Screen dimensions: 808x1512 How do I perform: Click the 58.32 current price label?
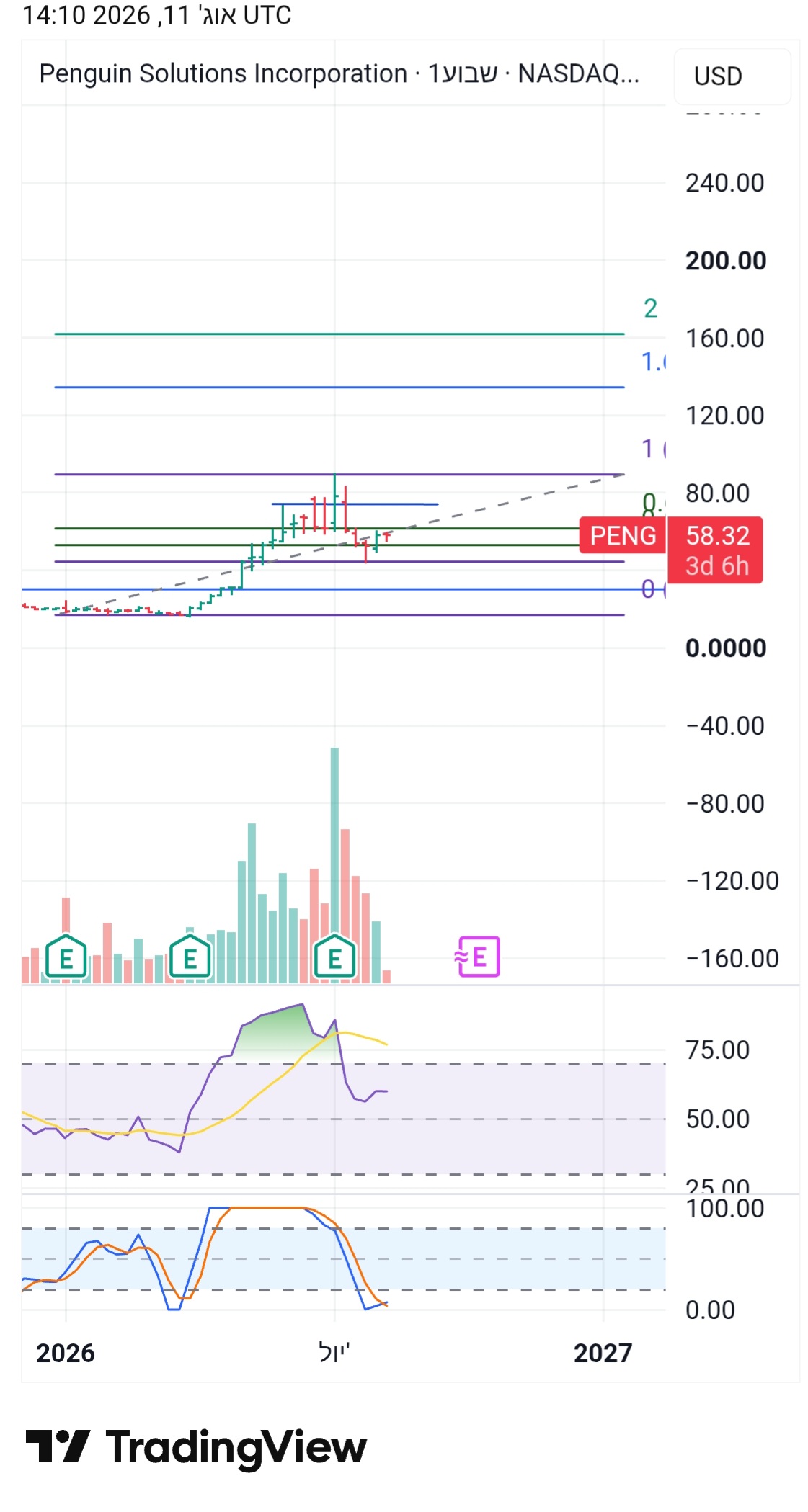click(717, 535)
